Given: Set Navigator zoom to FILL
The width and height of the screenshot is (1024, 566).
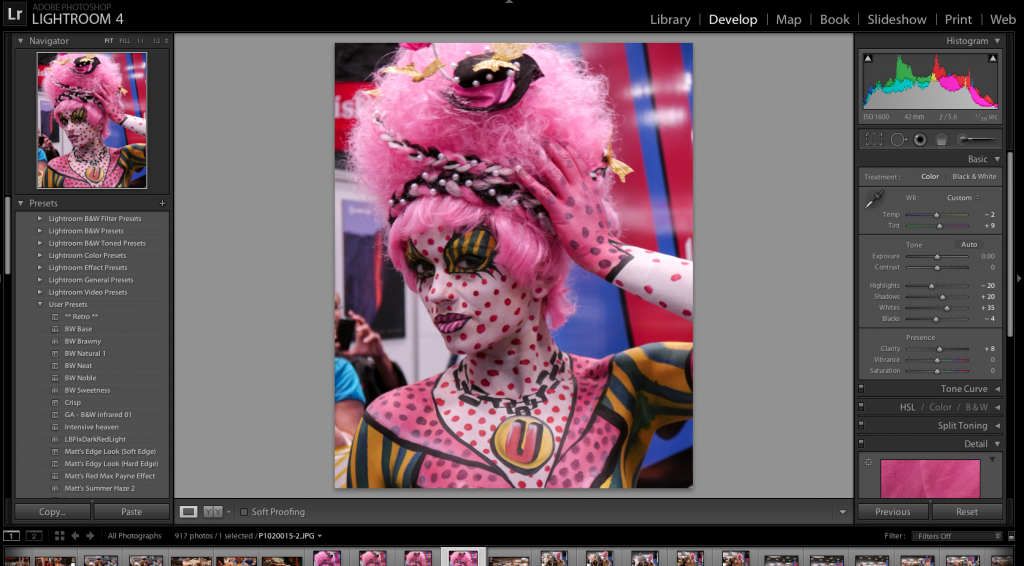Looking at the screenshot, I should pyautogui.click(x=125, y=40).
